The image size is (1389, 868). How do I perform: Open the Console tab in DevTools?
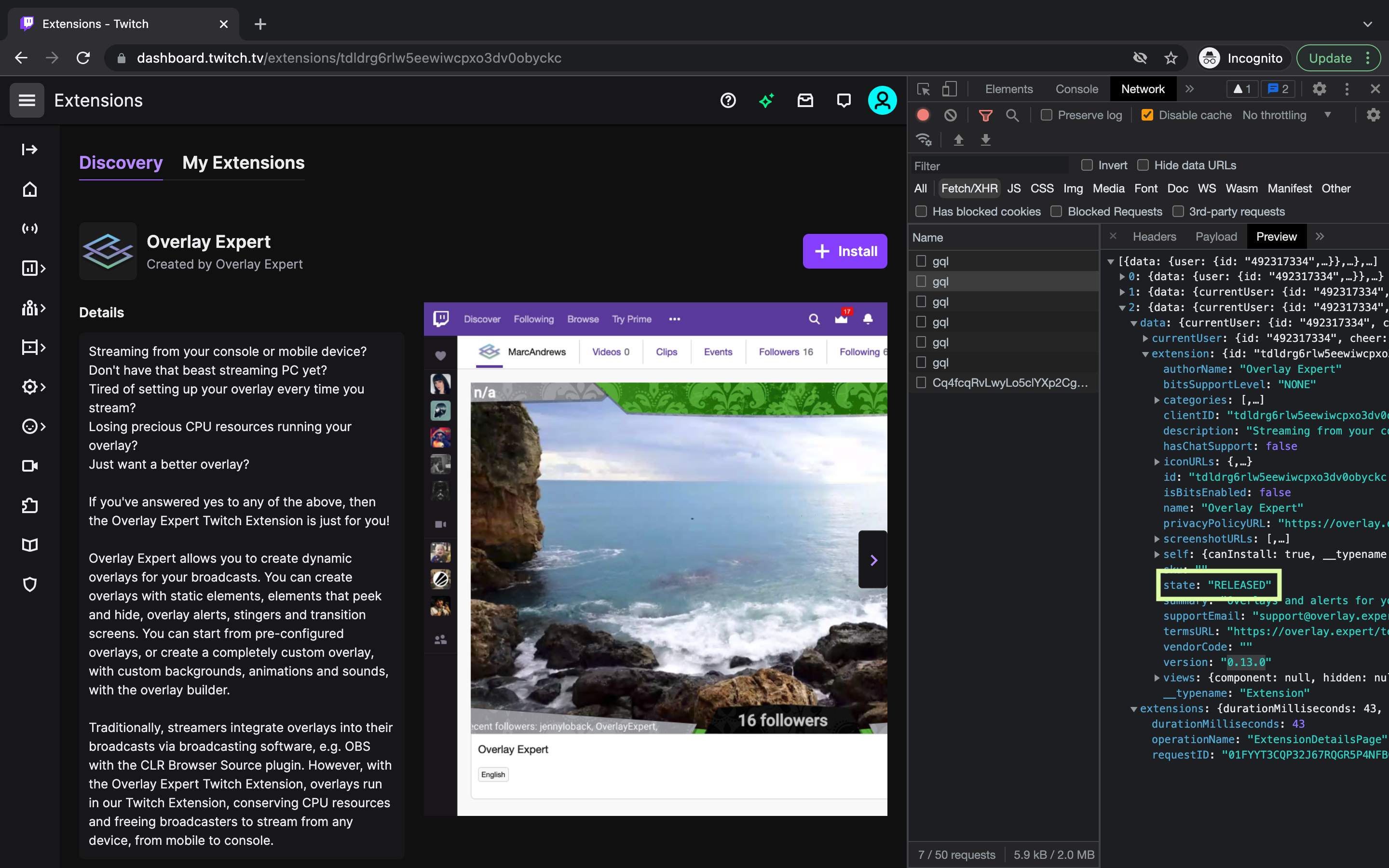pos(1077,89)
